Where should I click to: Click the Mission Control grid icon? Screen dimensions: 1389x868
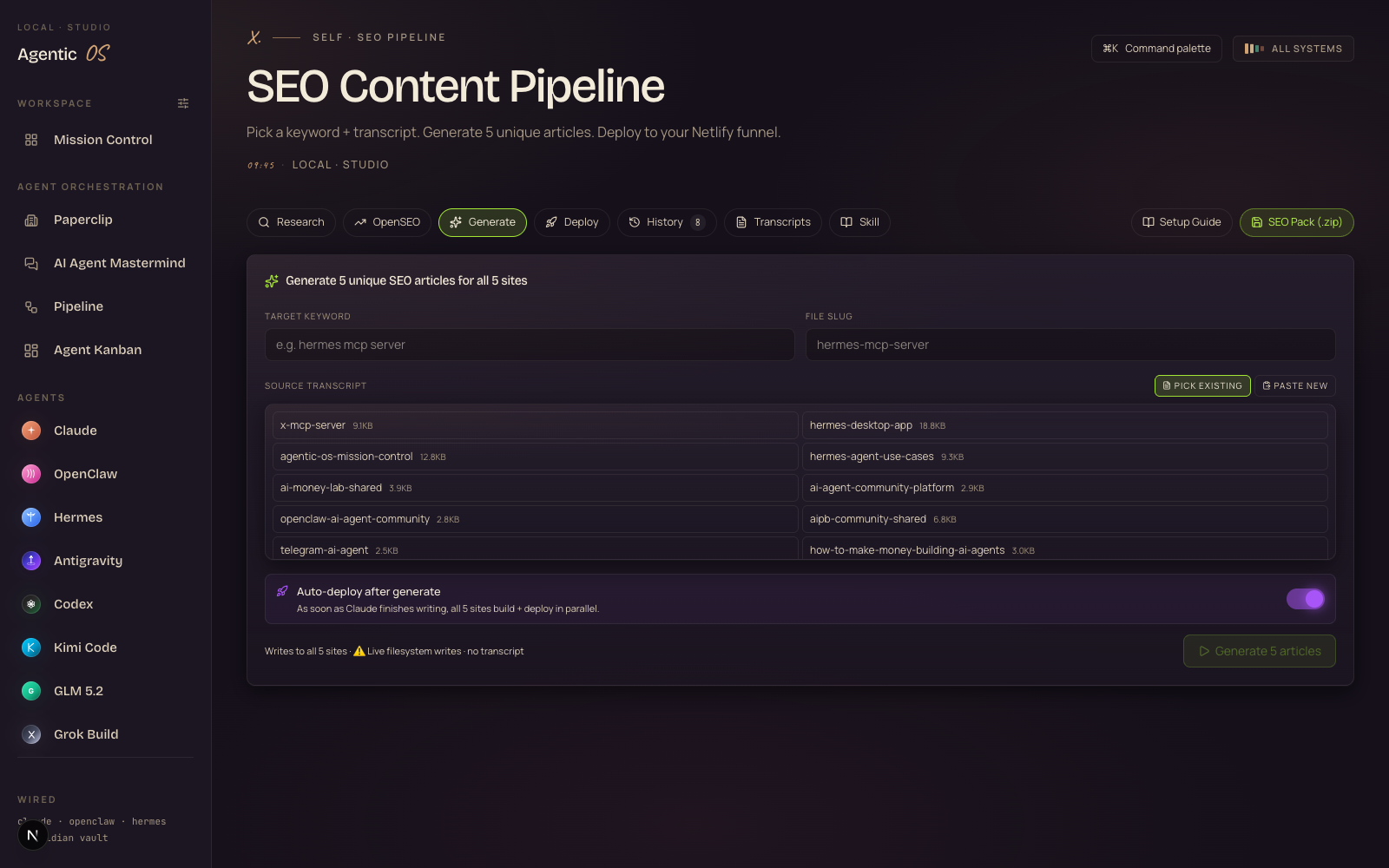coord(31,140)
